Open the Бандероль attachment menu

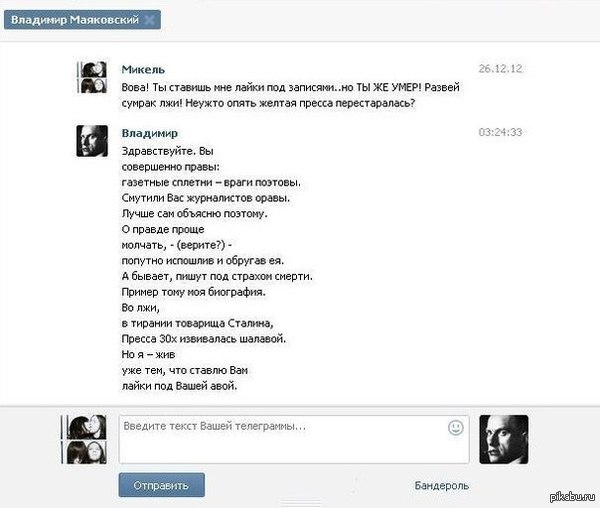point(442,485)
